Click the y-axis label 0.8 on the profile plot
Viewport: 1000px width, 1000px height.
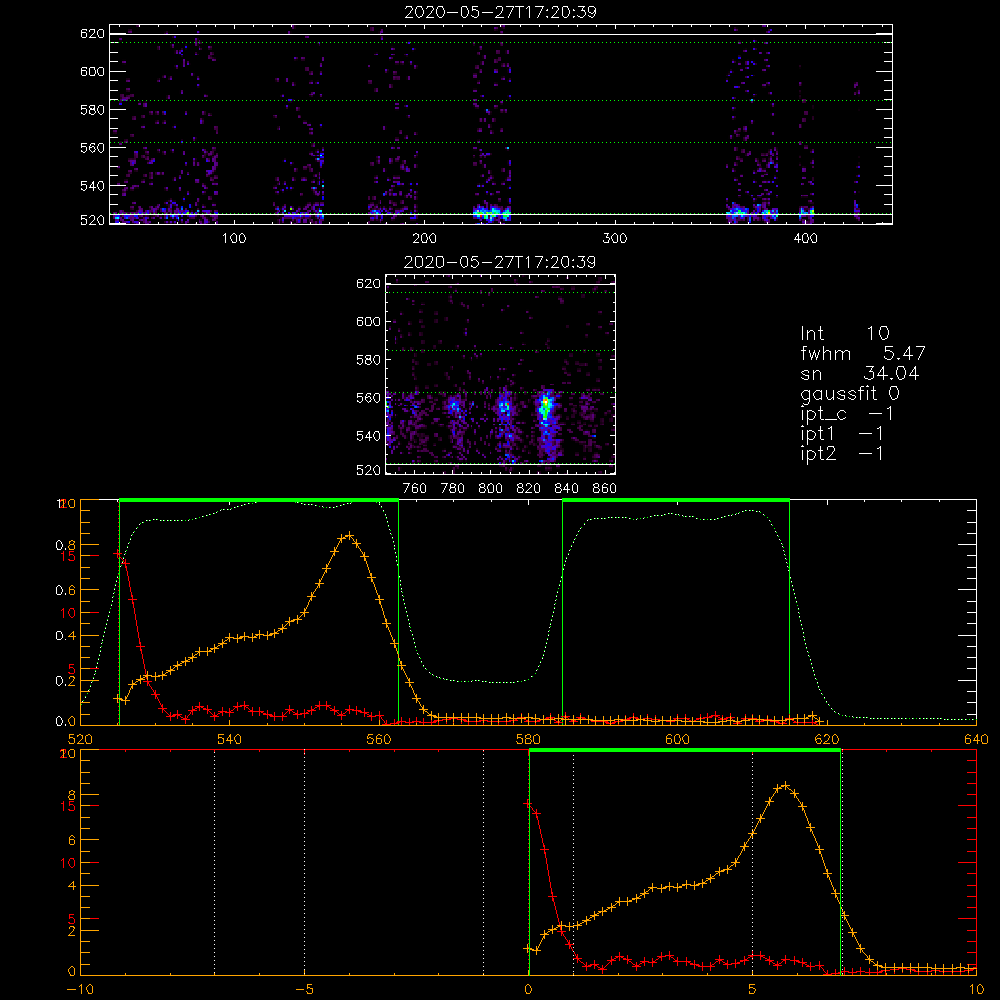coord(66,545)
